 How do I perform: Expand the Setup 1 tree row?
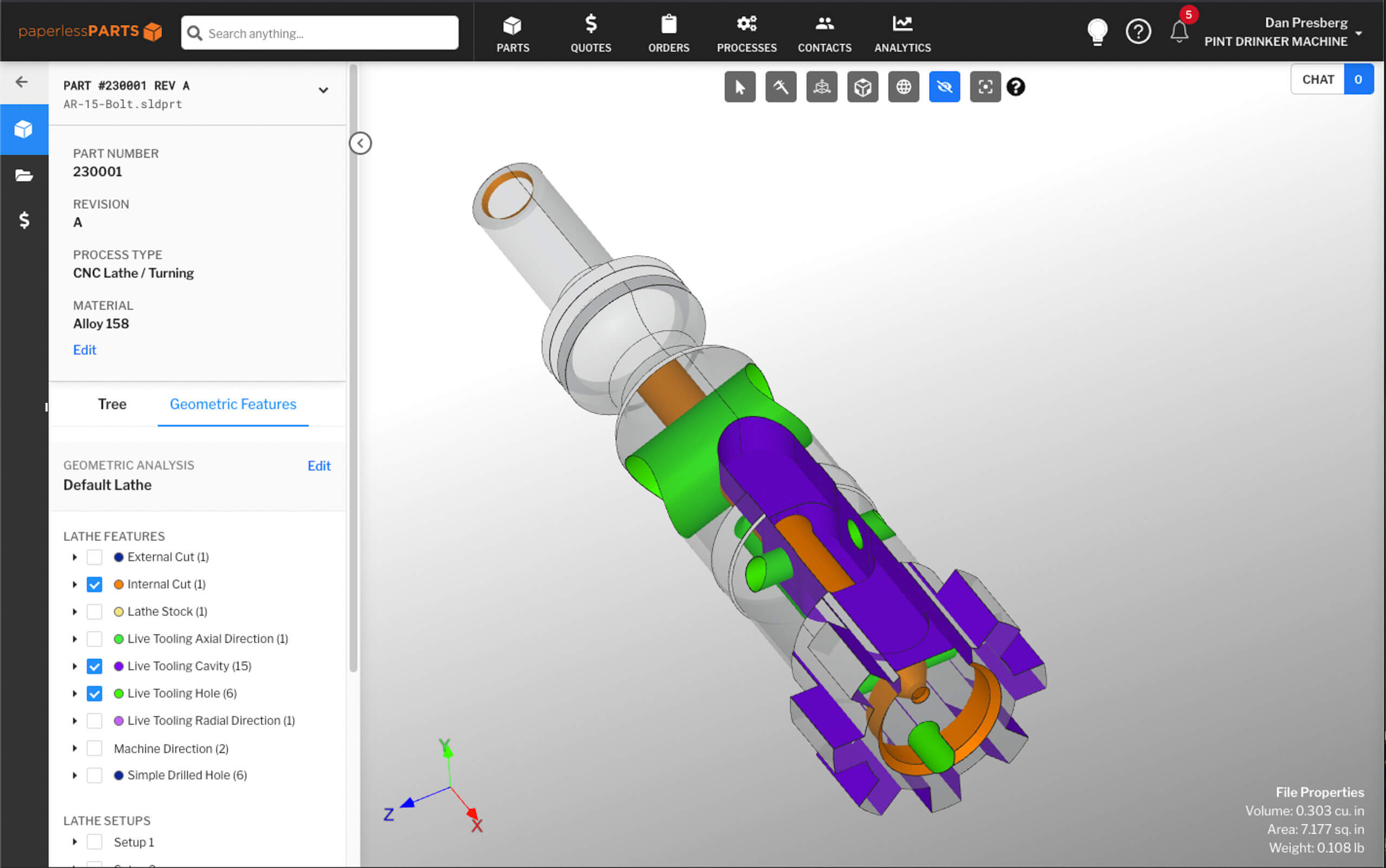(75, 842)
